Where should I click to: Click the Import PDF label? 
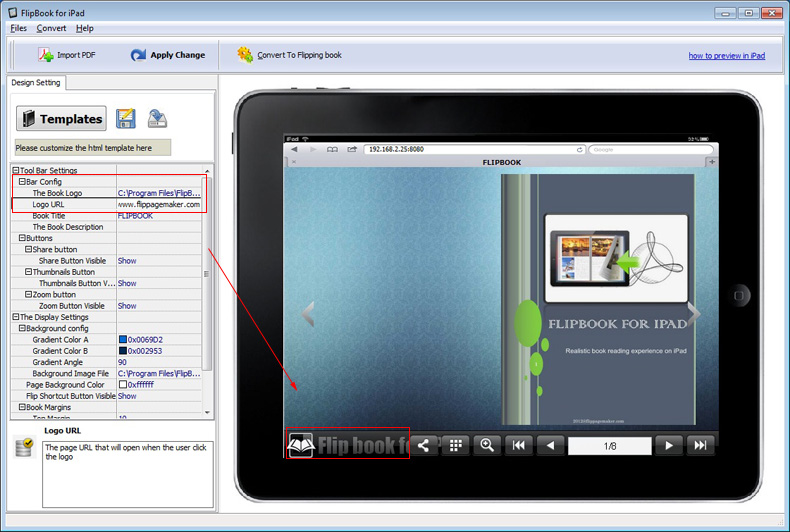(x=76, y=55)
